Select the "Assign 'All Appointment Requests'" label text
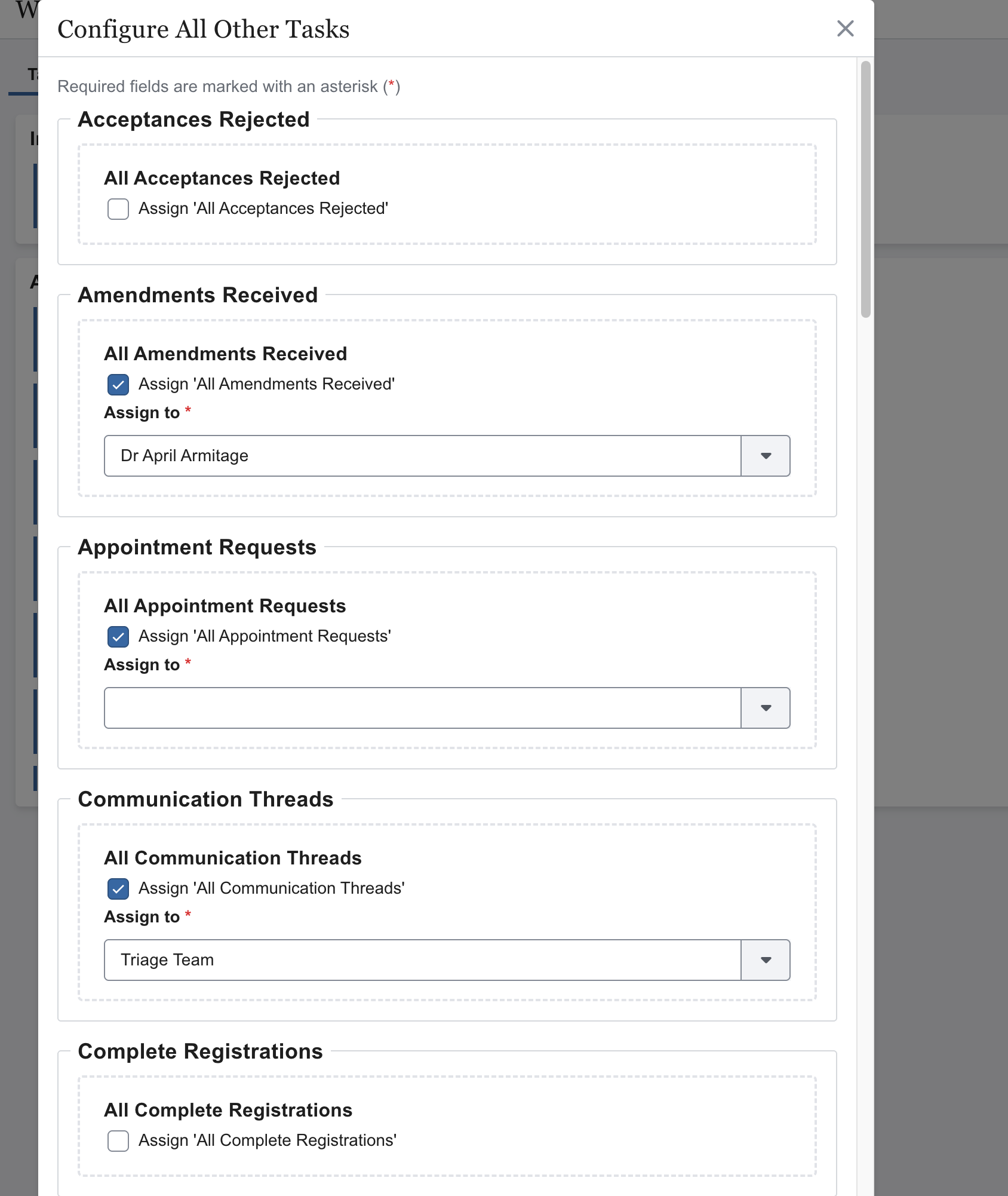Viewport: 1008px width, 1196px height. pyautogui.click(x=265, y=636)
